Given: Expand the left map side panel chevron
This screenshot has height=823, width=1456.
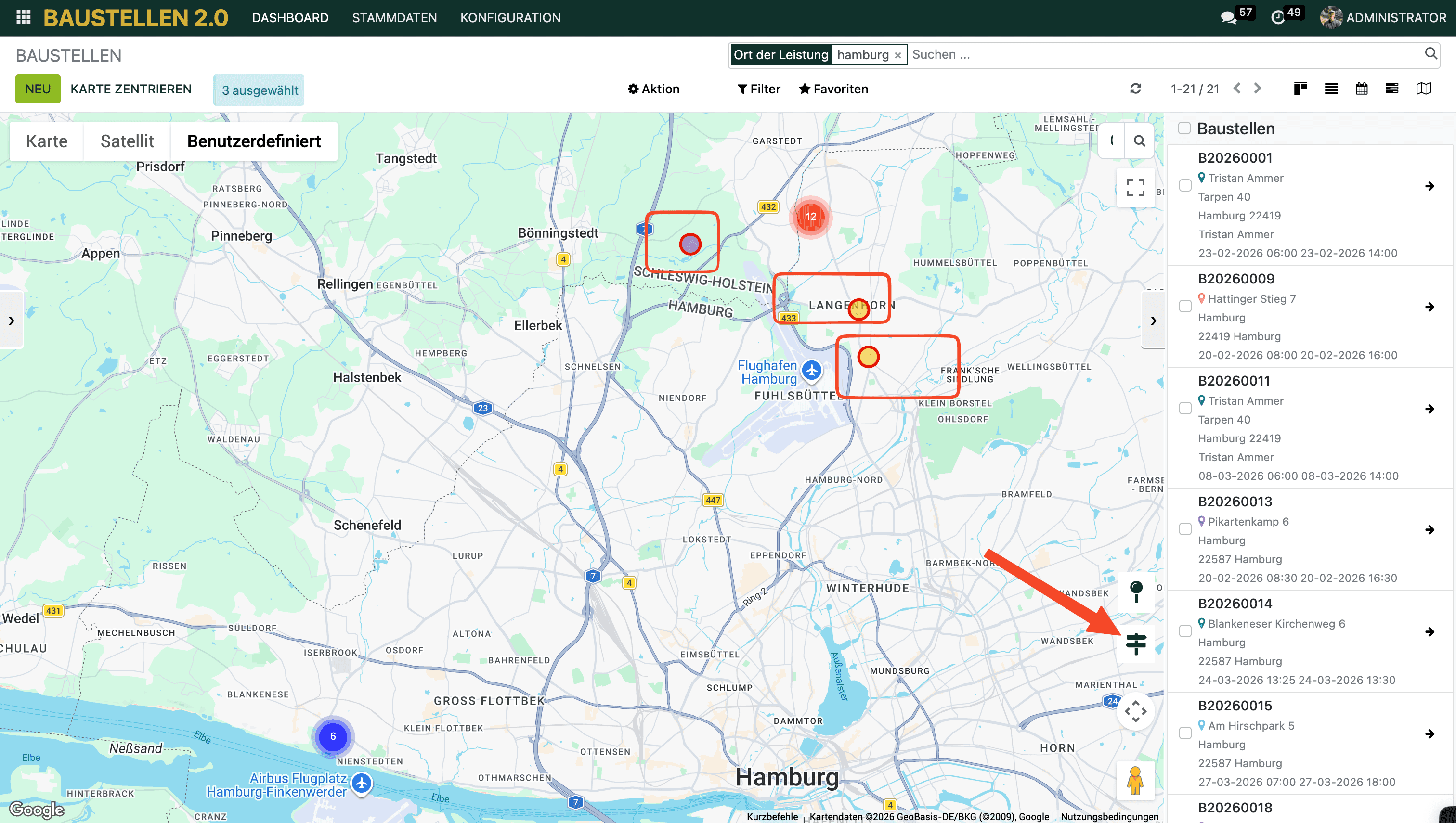Looking at the screenshot, I should [x=11, y=321].
